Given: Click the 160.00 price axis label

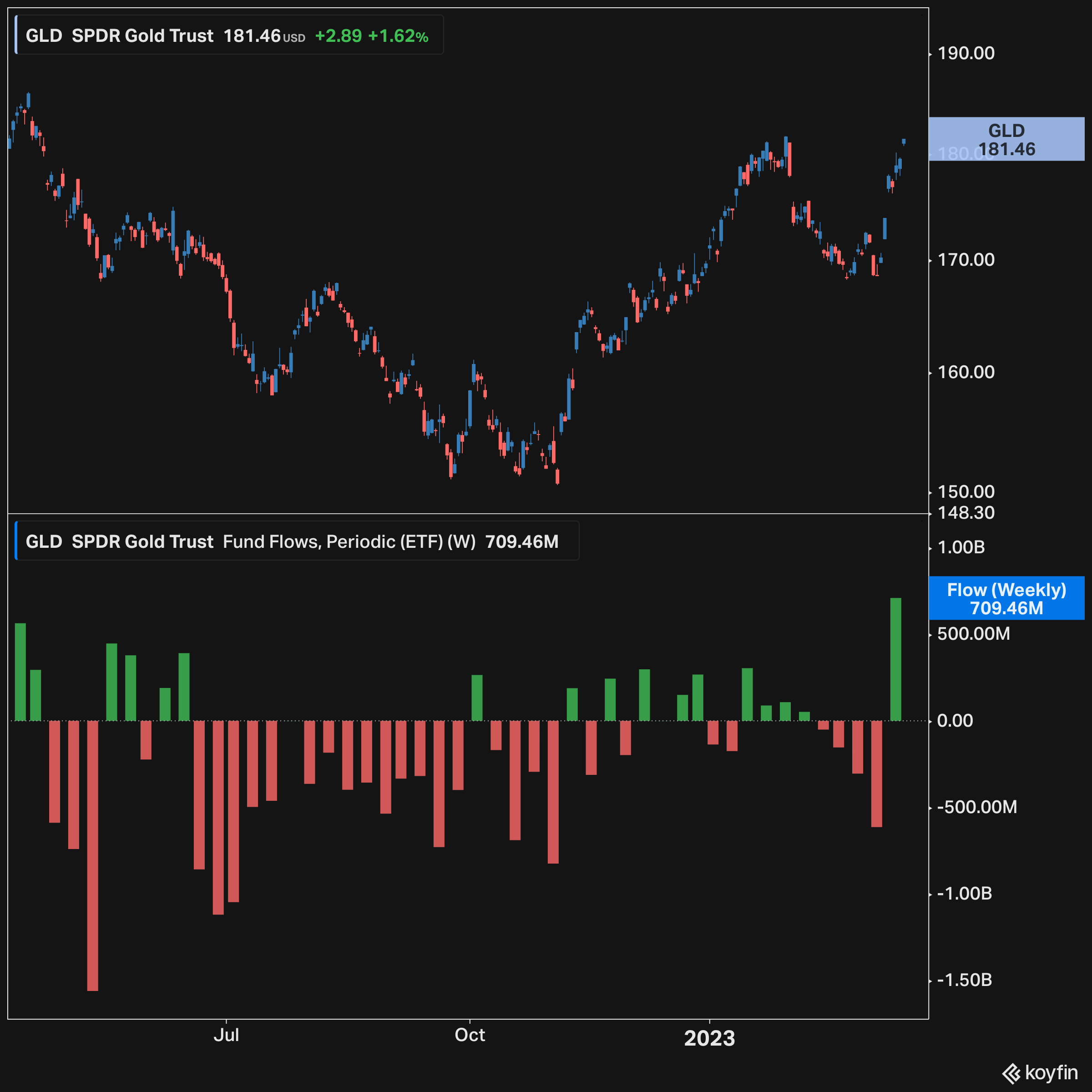Looking at the screenshot, I should click(966, 372).
